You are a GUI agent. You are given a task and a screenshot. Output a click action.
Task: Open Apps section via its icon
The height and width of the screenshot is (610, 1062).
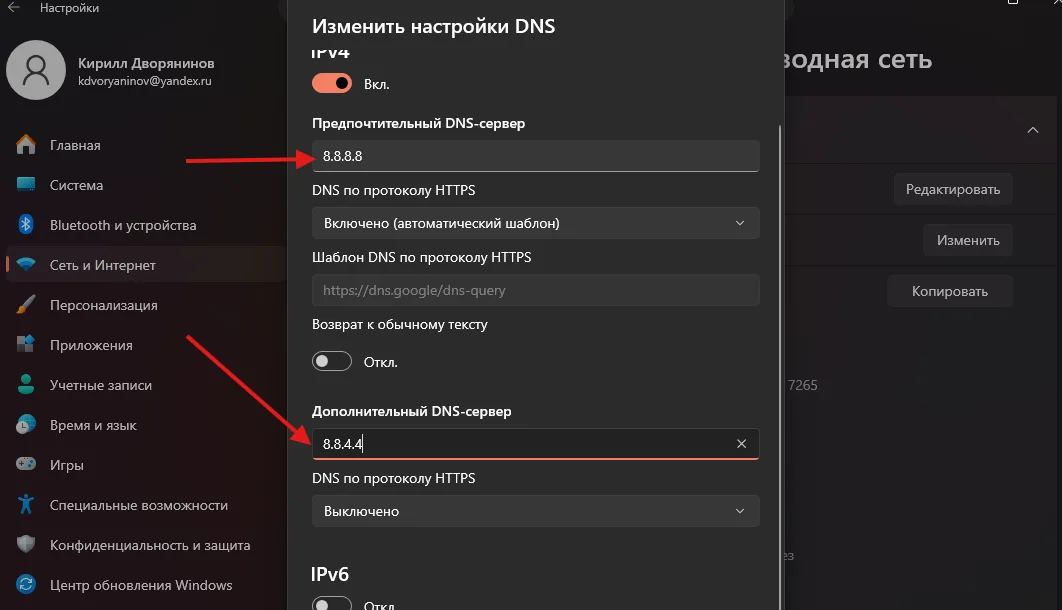(27, 345)
